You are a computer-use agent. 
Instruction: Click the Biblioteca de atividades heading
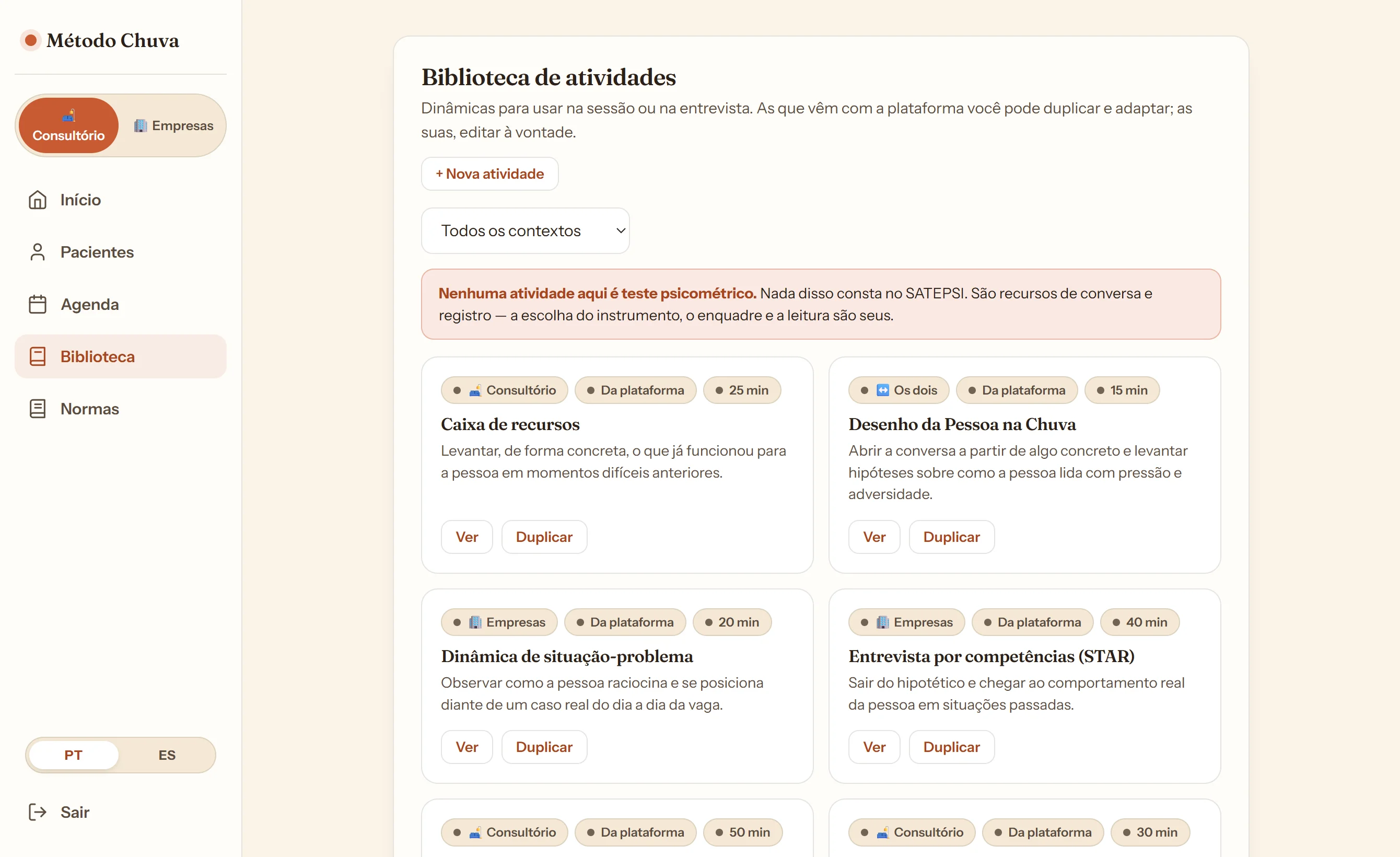pyautogui.click(x=549, y=77)
